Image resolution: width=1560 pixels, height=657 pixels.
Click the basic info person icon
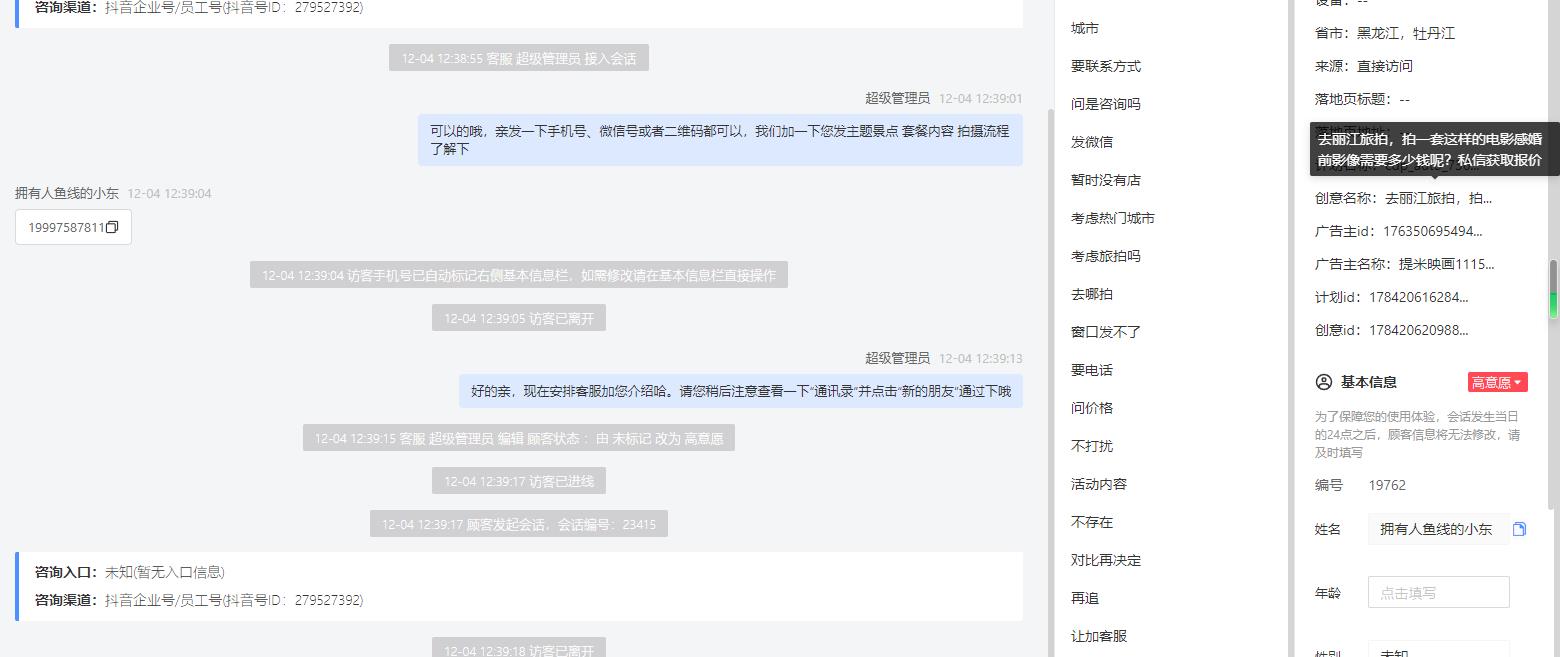(x=1324, y=382)
